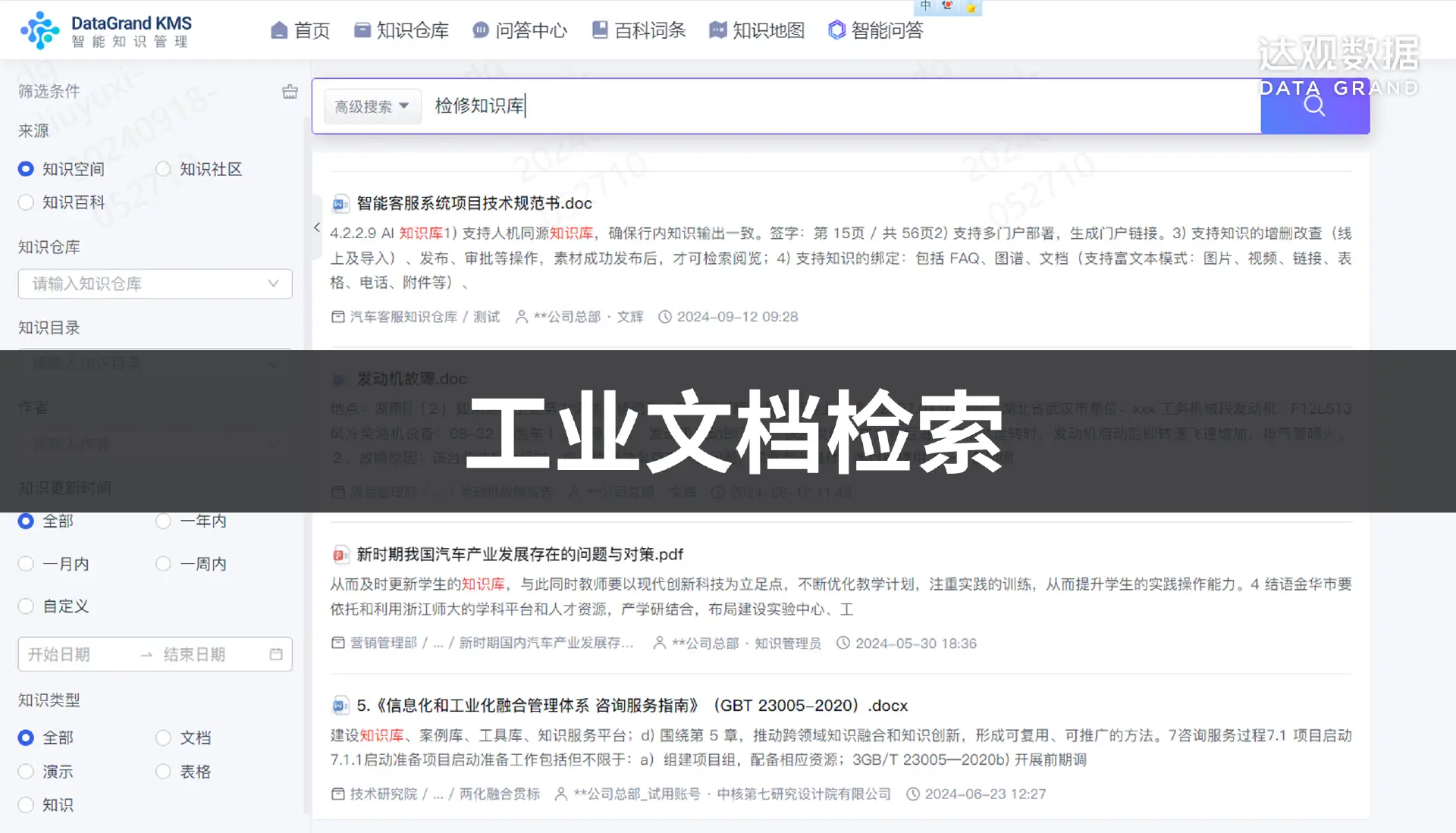Image resolution: width=1456 pixels, height=833 pixels.
Task: Click the PDF icon of 新时期我国汽车产业 result
Action: pos(340,555)
